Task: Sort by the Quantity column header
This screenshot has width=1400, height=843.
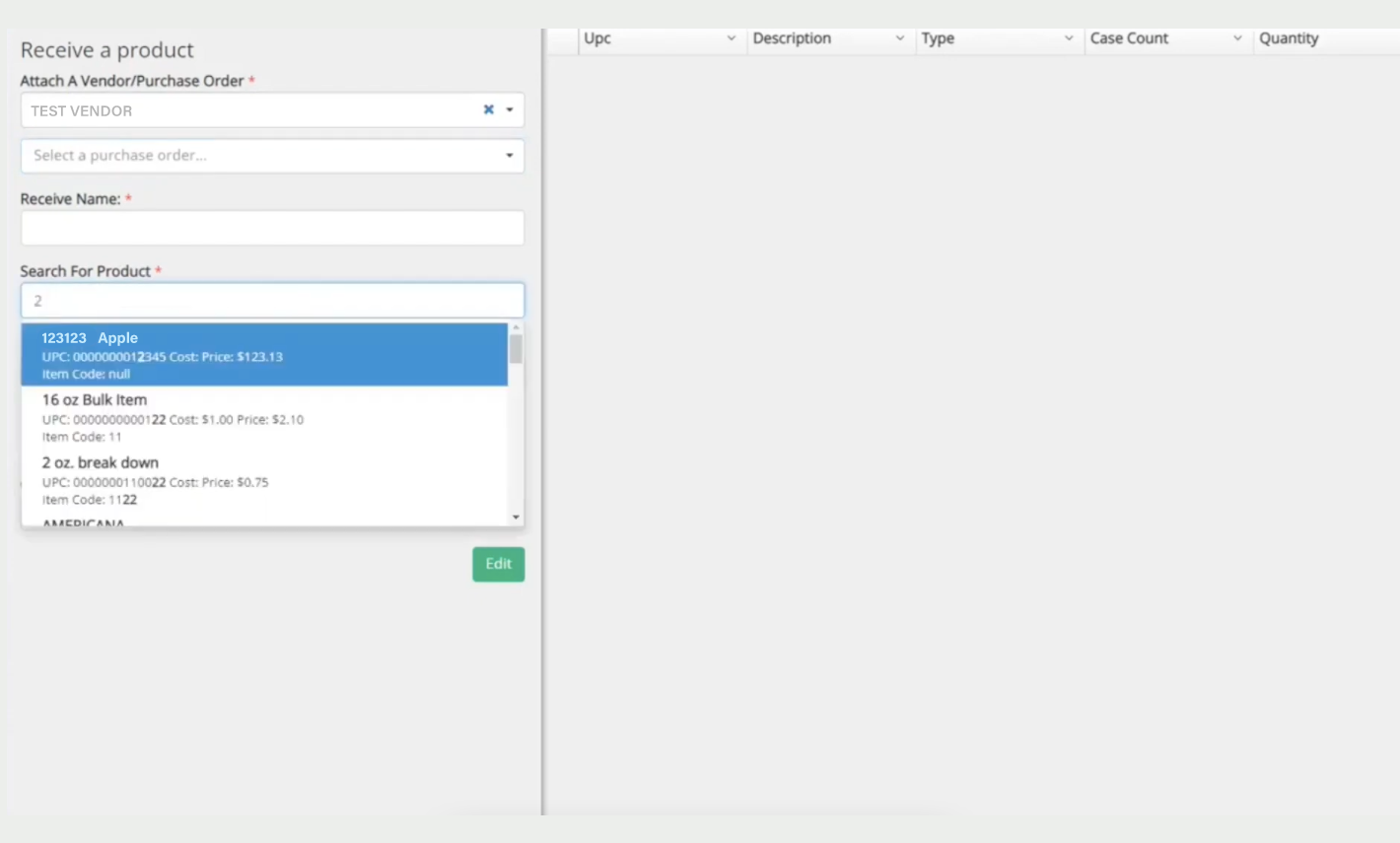Action: [x=1288, y=38]
